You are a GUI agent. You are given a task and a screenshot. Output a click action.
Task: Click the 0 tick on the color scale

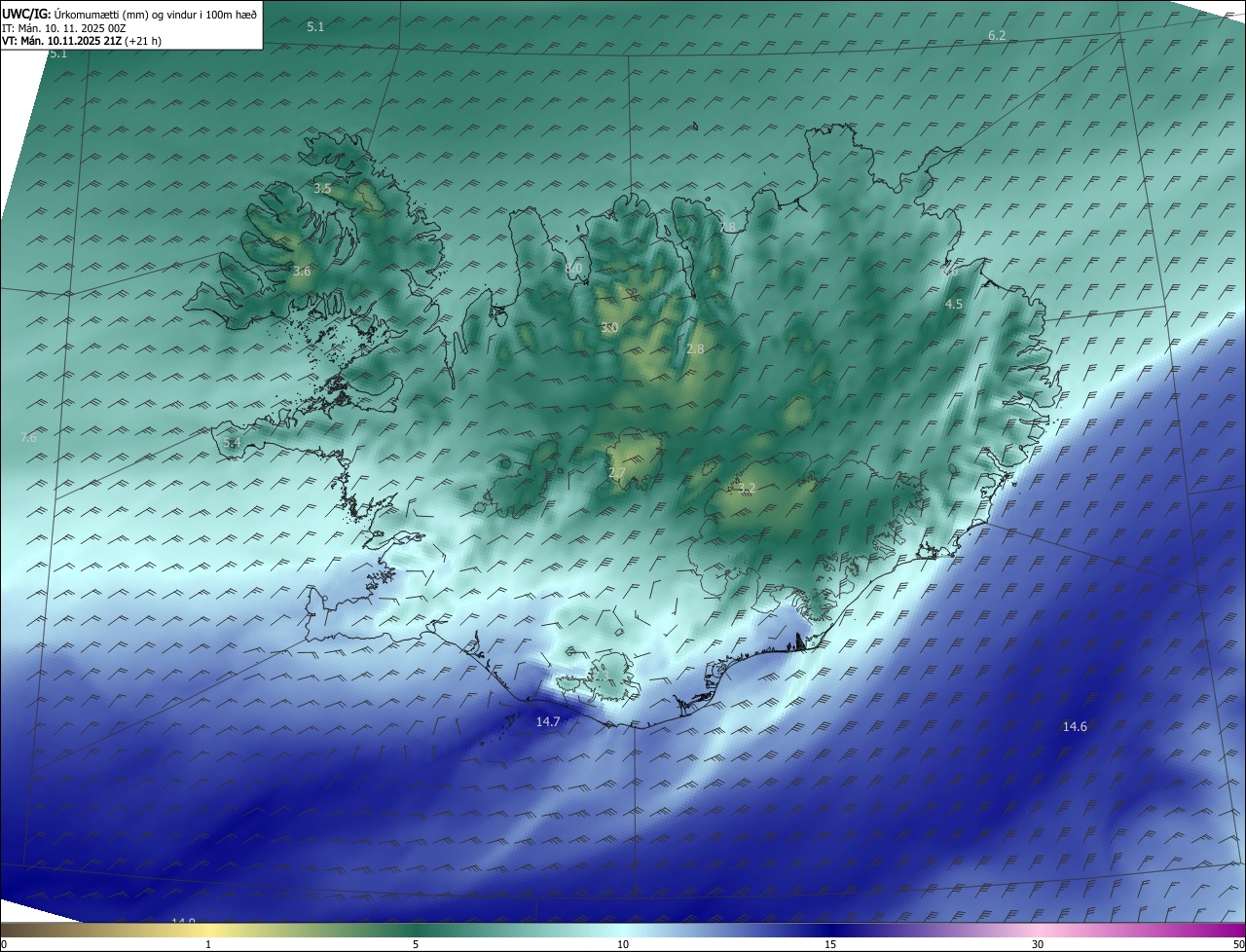(4, 944)
